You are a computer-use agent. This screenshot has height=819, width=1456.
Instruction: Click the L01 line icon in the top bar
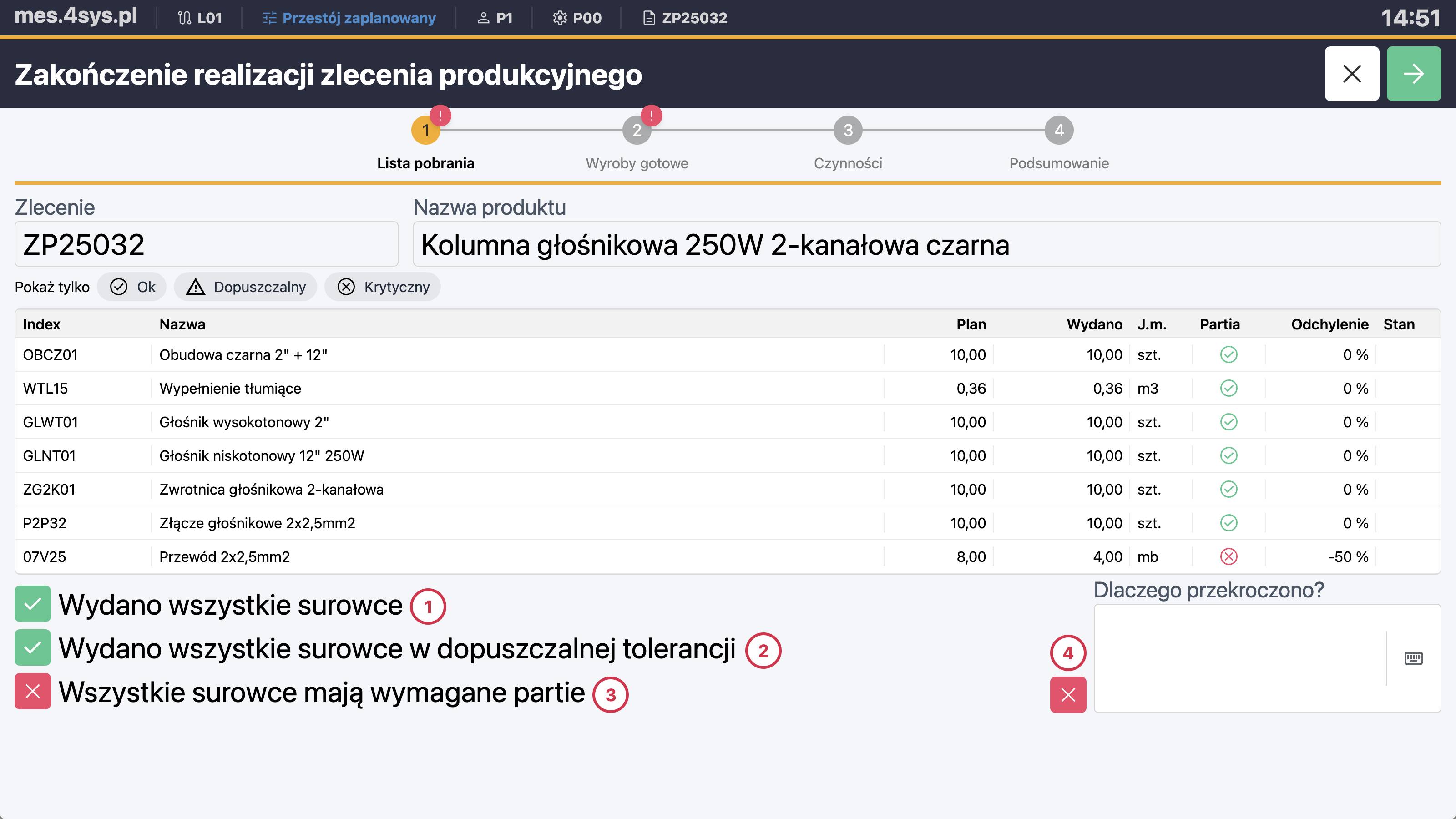tap(184, 18)
